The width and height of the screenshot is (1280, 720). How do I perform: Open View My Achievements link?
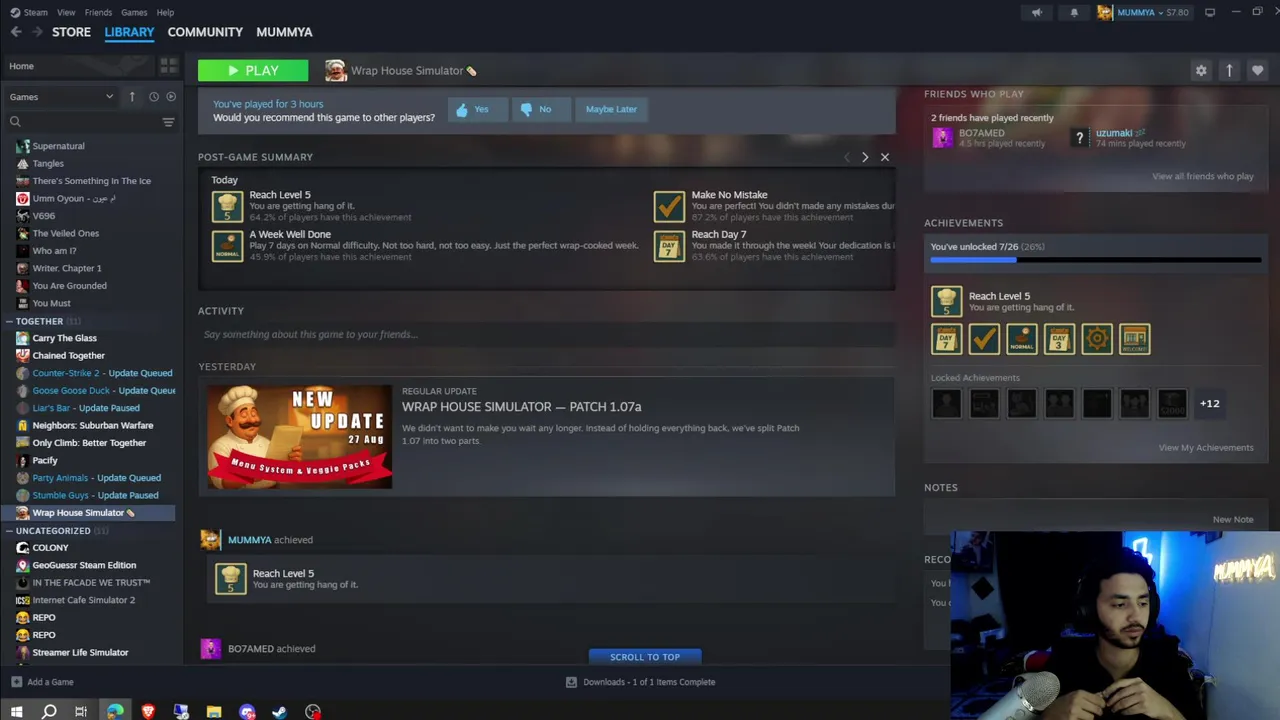tap(1205, 447)
